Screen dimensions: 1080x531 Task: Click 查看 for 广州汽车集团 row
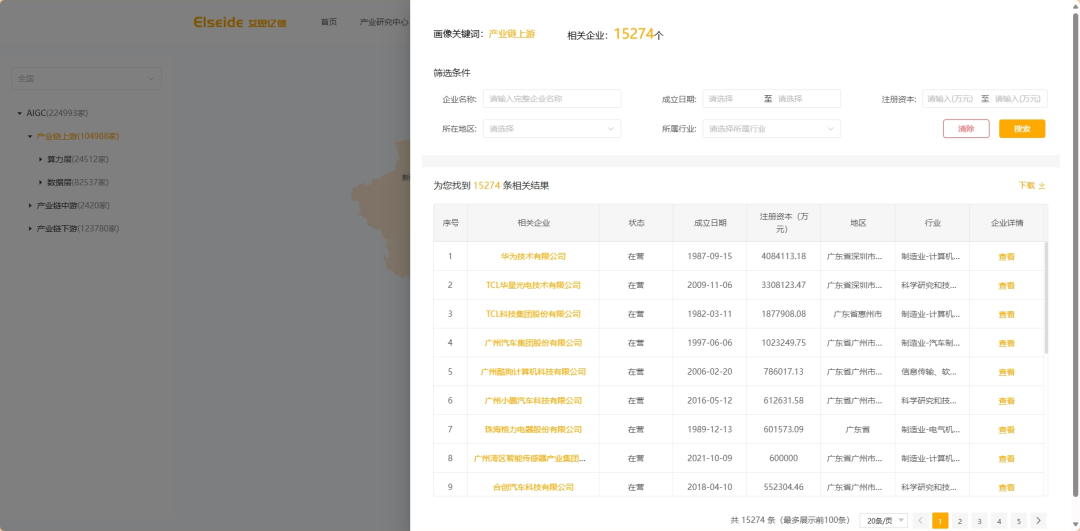[1006, 344]
